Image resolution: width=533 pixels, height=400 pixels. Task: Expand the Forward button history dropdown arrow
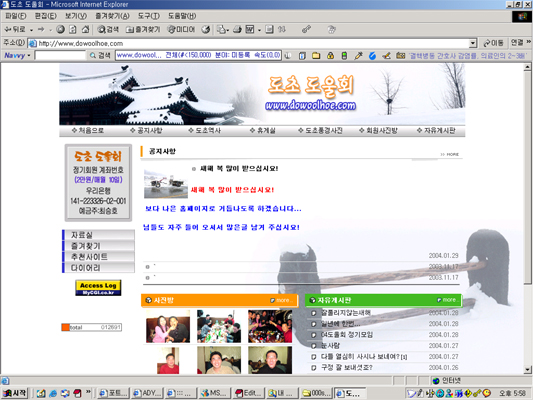[50, 30]
